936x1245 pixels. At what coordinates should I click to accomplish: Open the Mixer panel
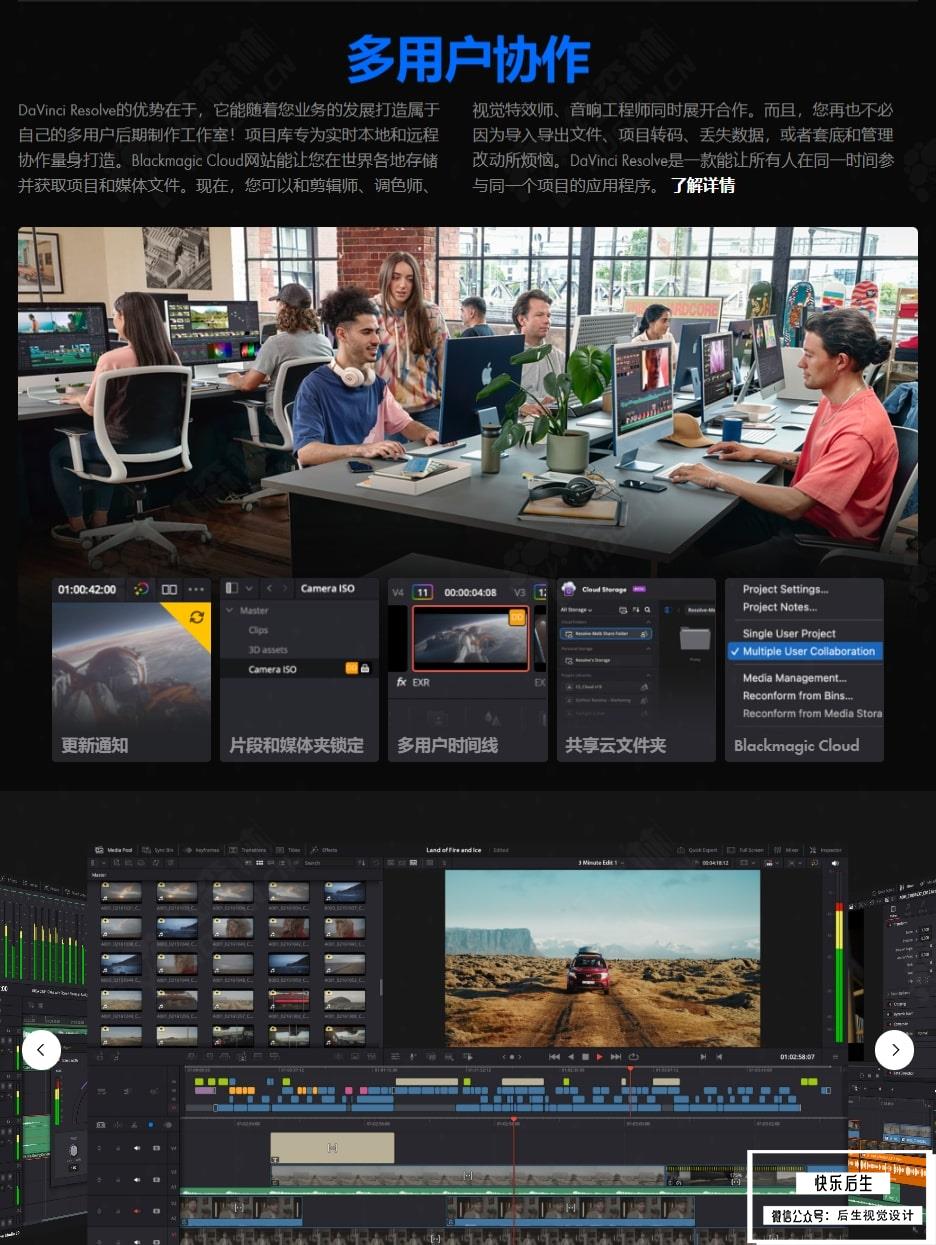coord(786,850)
